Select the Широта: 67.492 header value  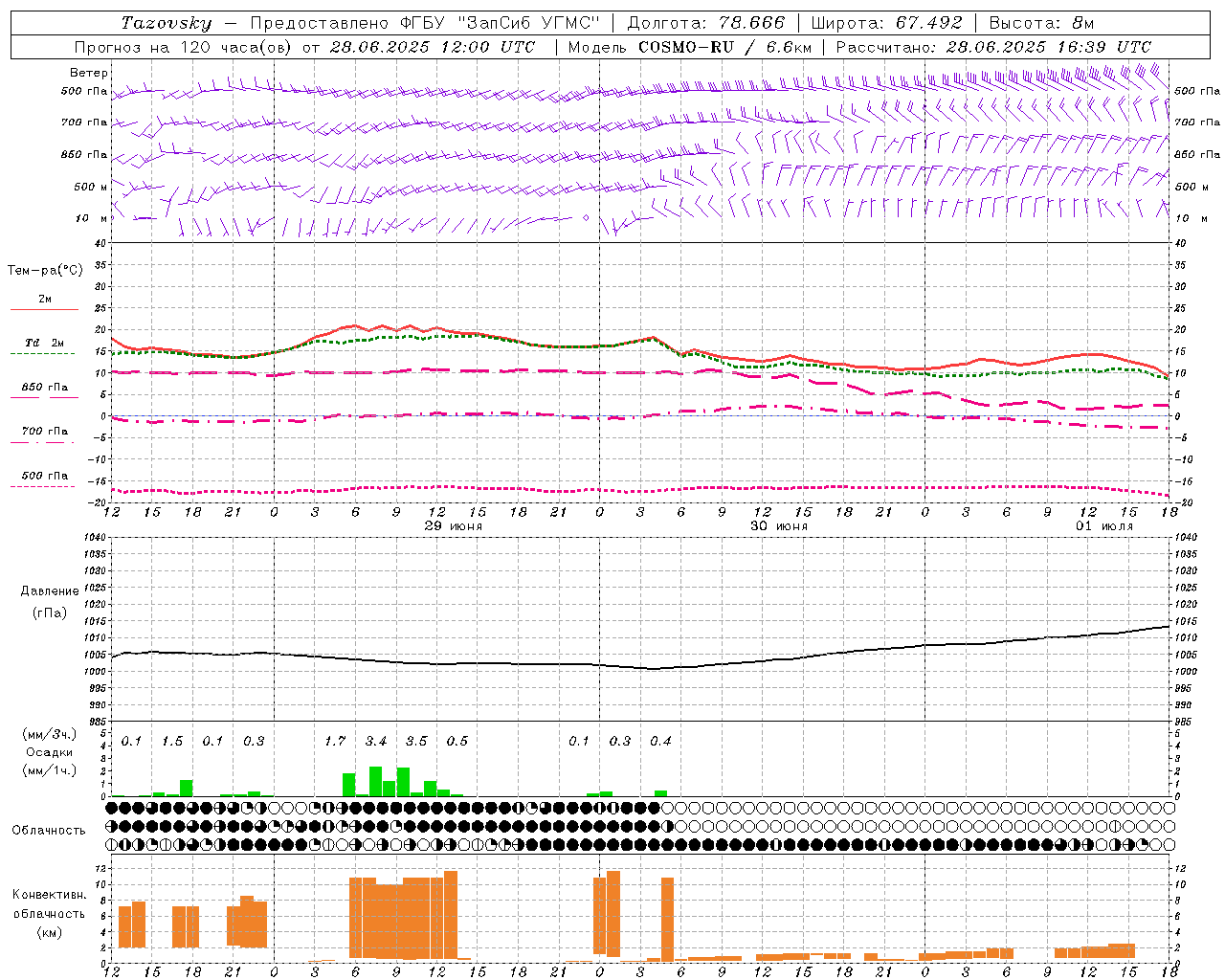pyautogui.click(x=886, y=23)
